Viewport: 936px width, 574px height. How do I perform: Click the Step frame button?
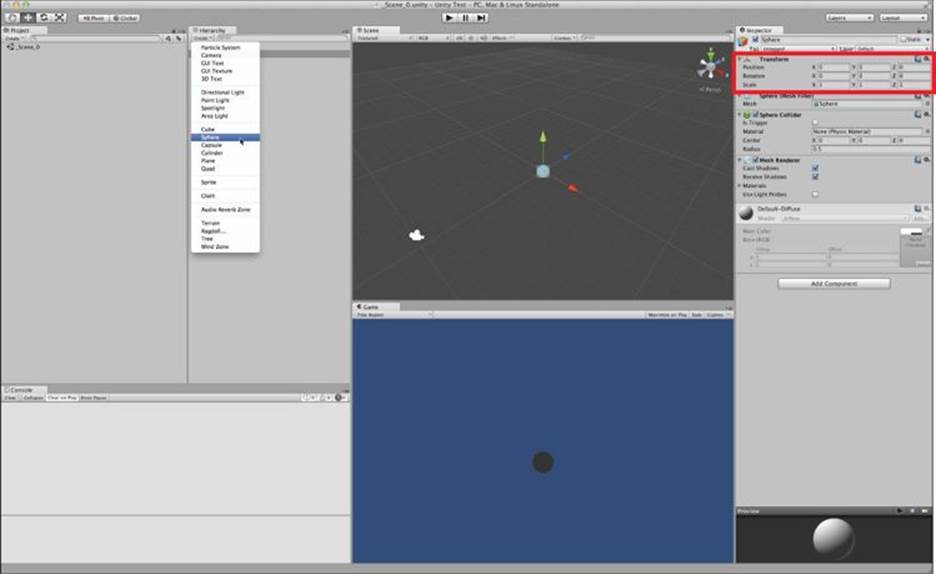tap(481, 18)
